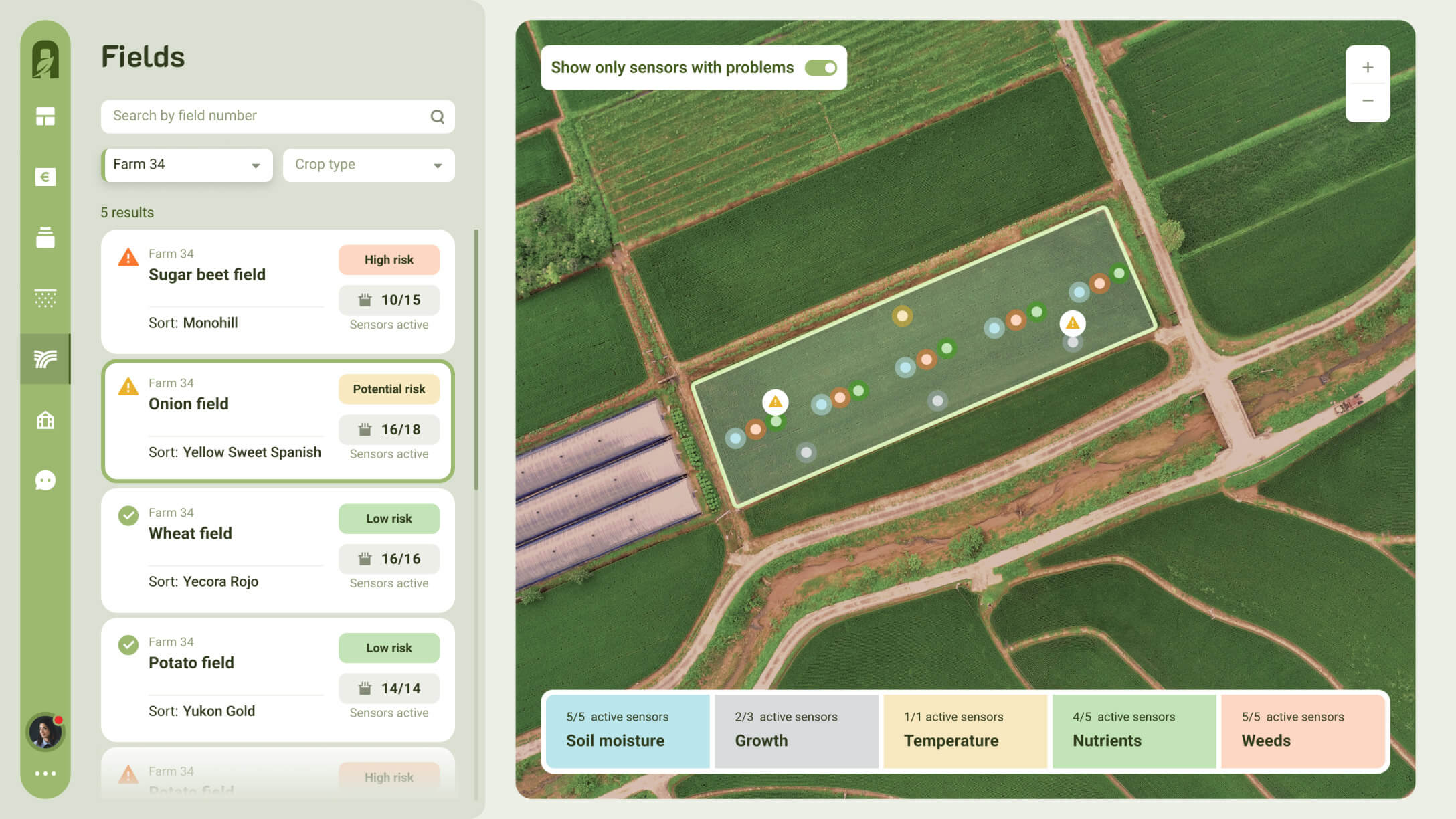
Task: Open the chat messages sidebar icon
Action: pos(45,480)
